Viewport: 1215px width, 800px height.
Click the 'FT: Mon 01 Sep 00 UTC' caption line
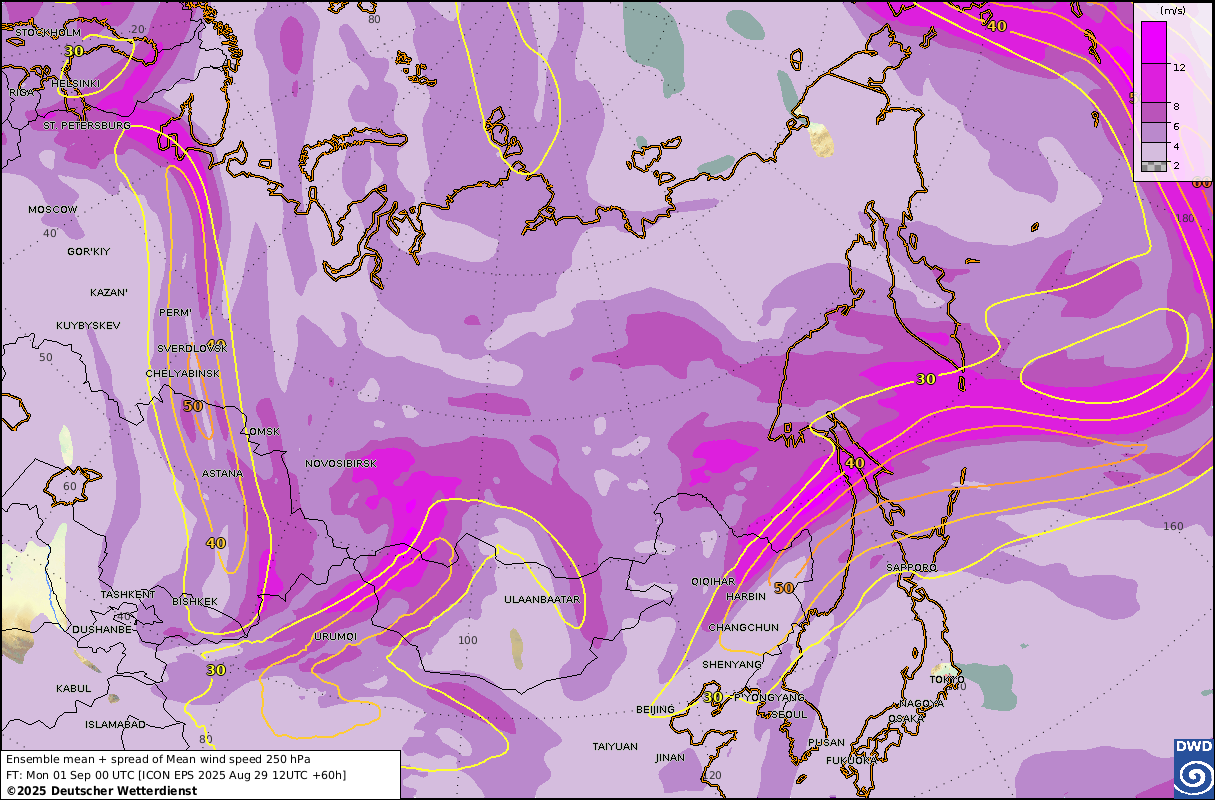tap(176, 774)
